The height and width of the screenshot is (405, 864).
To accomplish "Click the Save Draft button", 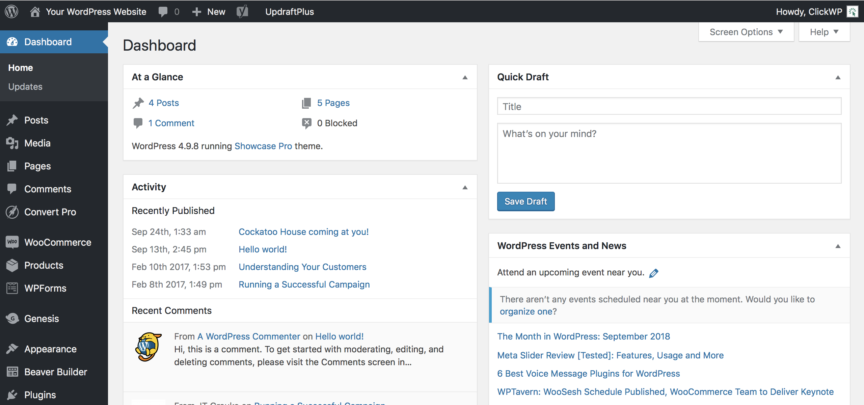I will coord(525,201).
